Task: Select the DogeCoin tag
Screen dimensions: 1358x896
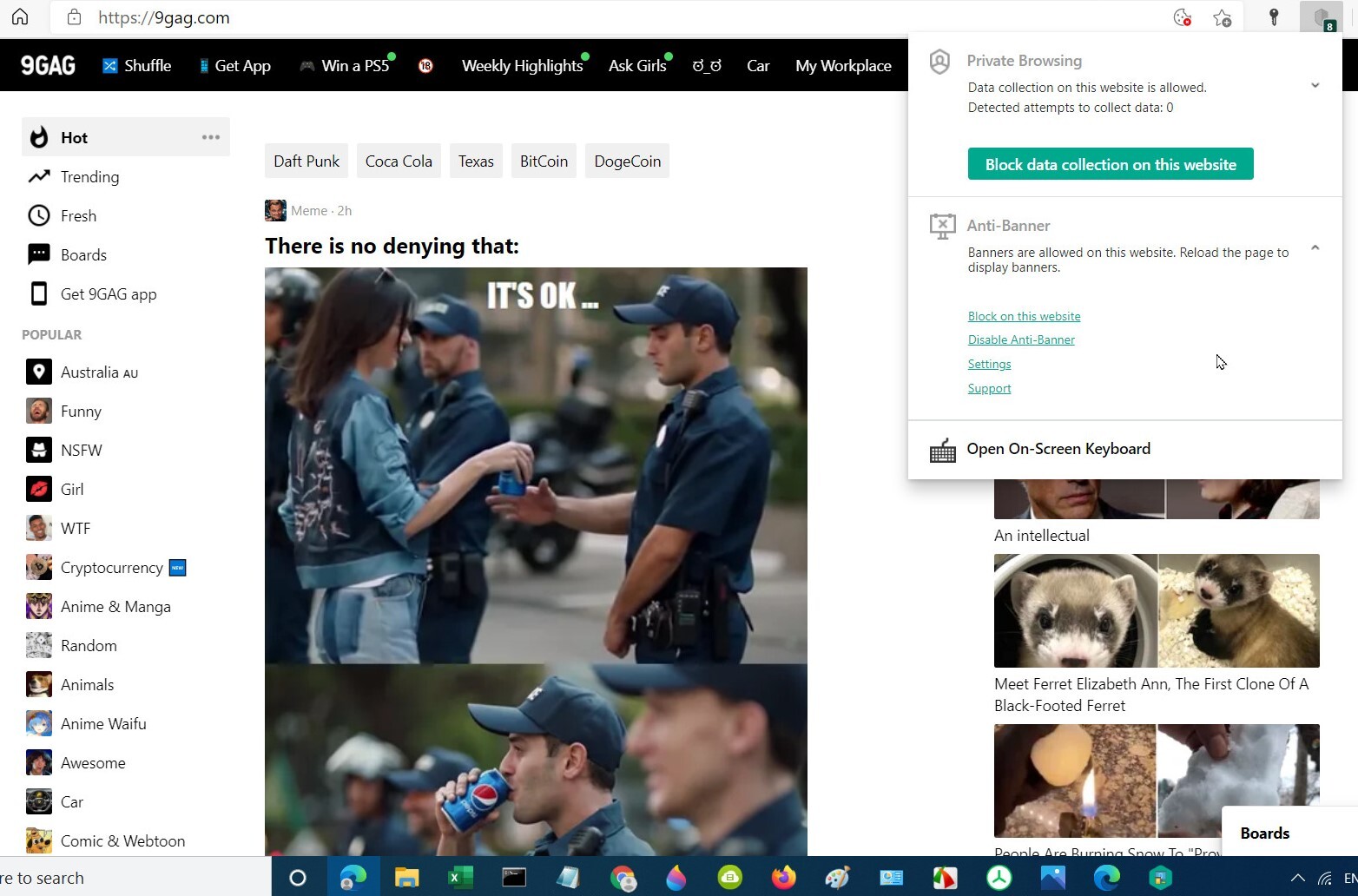Action: 628,161
